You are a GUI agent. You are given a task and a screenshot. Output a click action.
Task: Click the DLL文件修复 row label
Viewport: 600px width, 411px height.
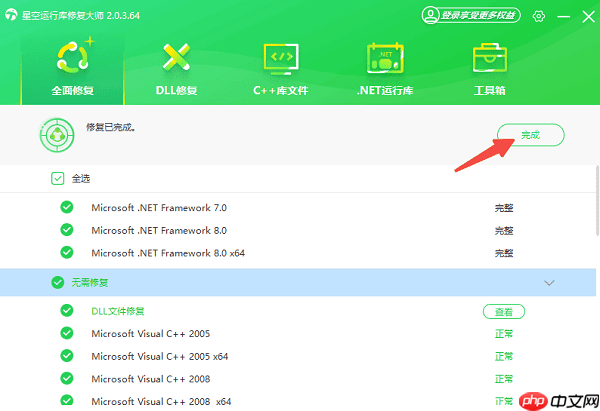point(118,311)
